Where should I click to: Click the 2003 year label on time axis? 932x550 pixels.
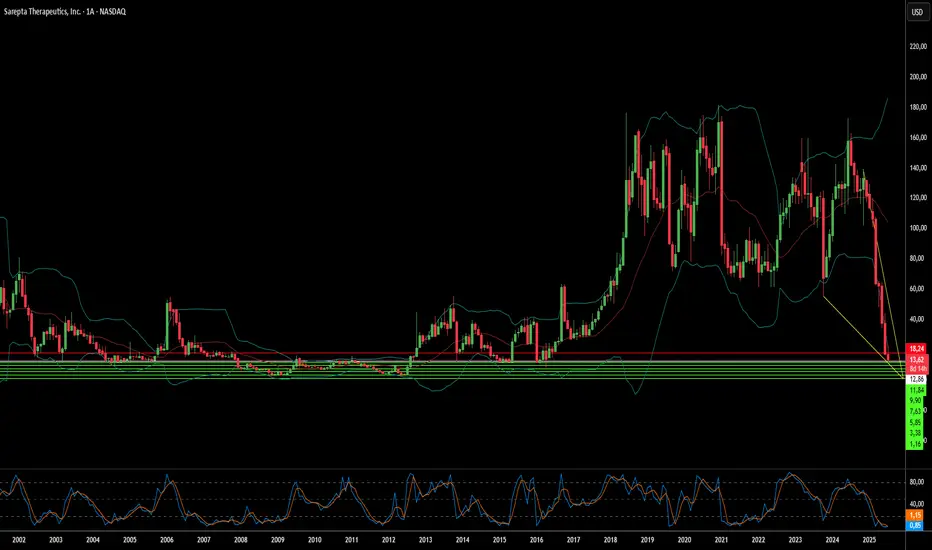56,540
